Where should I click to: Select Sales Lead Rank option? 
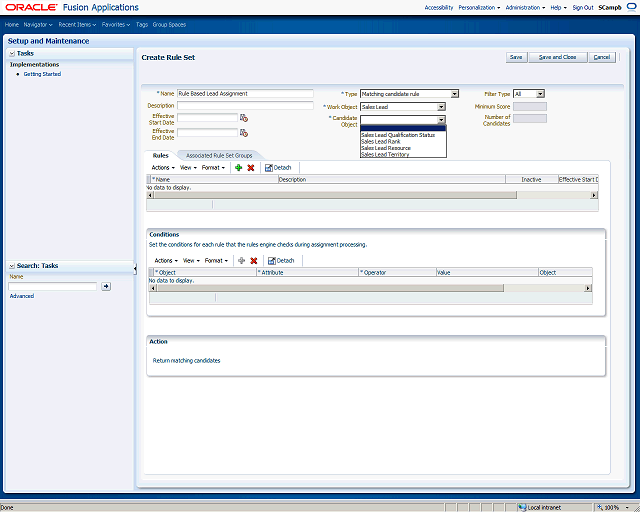click(381, 141)
